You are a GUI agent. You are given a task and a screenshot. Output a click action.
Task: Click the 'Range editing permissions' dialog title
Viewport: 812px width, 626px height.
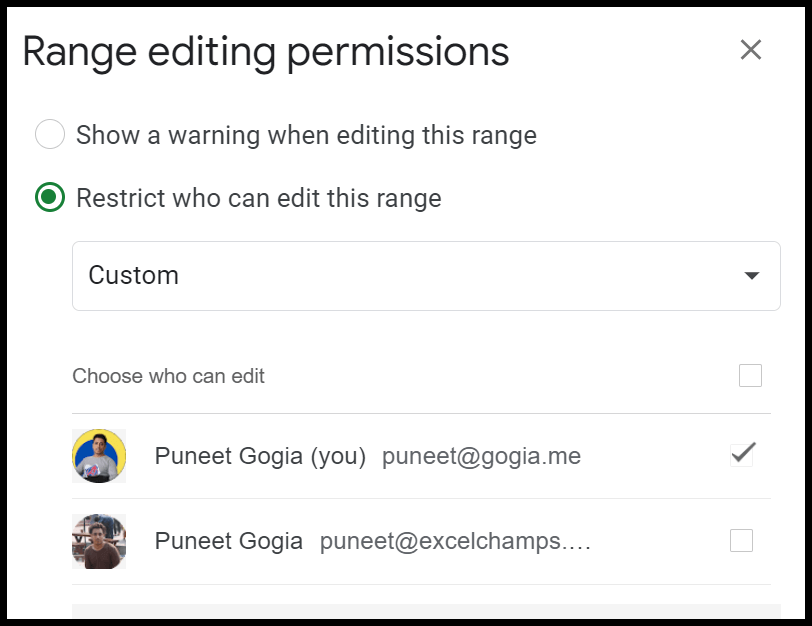tap(266, 52)
